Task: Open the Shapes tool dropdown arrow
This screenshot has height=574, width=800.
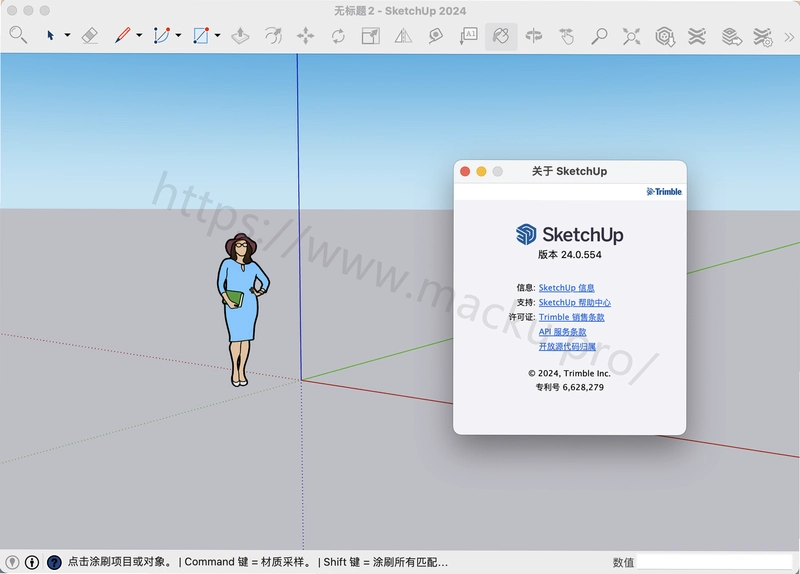Action: pos(217,35)
